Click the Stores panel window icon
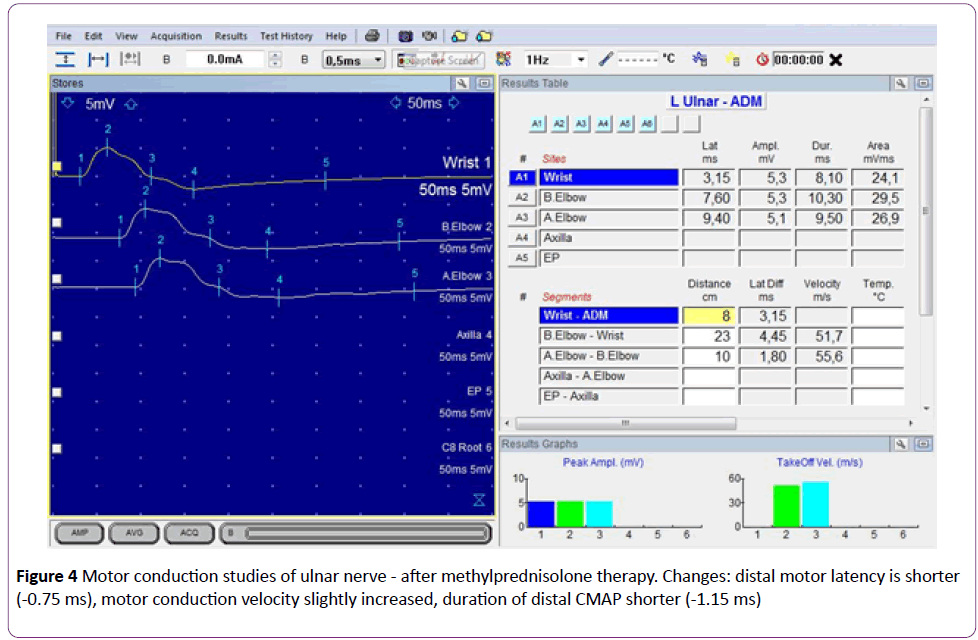 pos(485,84)
